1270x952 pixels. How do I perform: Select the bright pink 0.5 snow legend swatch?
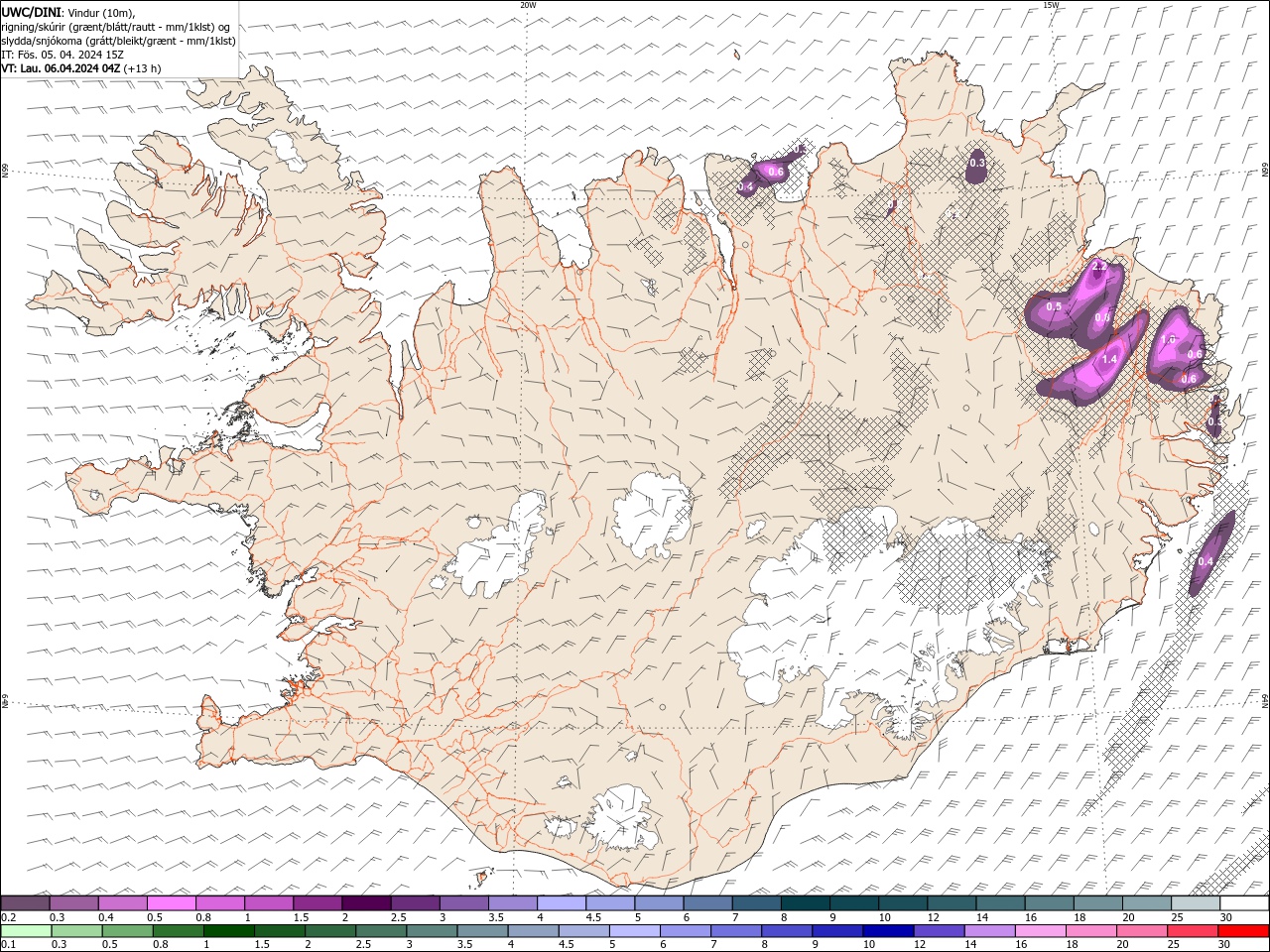172,903
